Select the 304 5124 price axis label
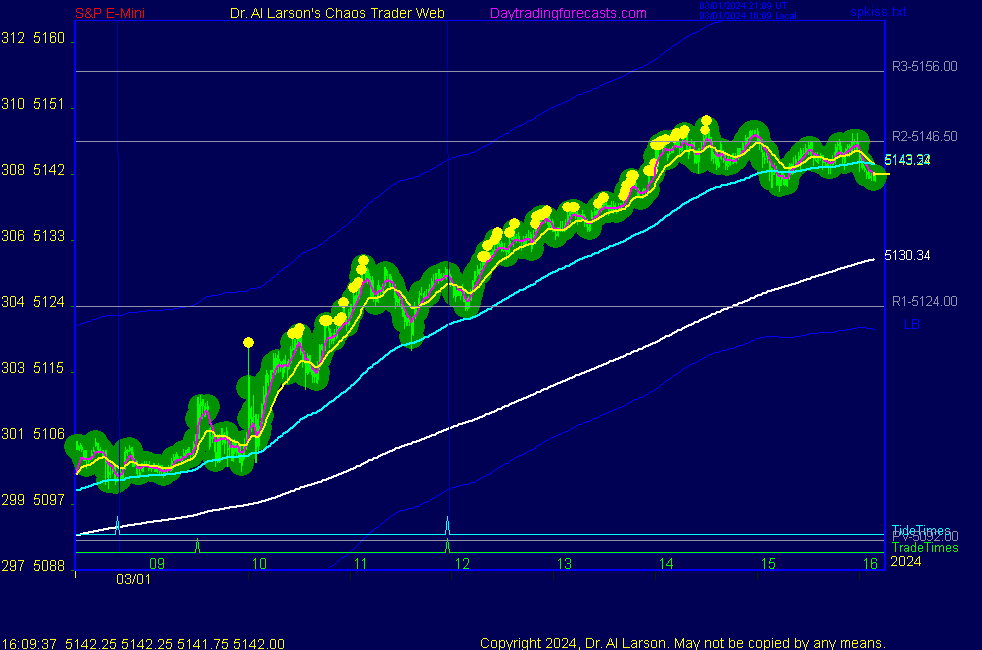Screen dimensions: 982x650 point(33,302)
